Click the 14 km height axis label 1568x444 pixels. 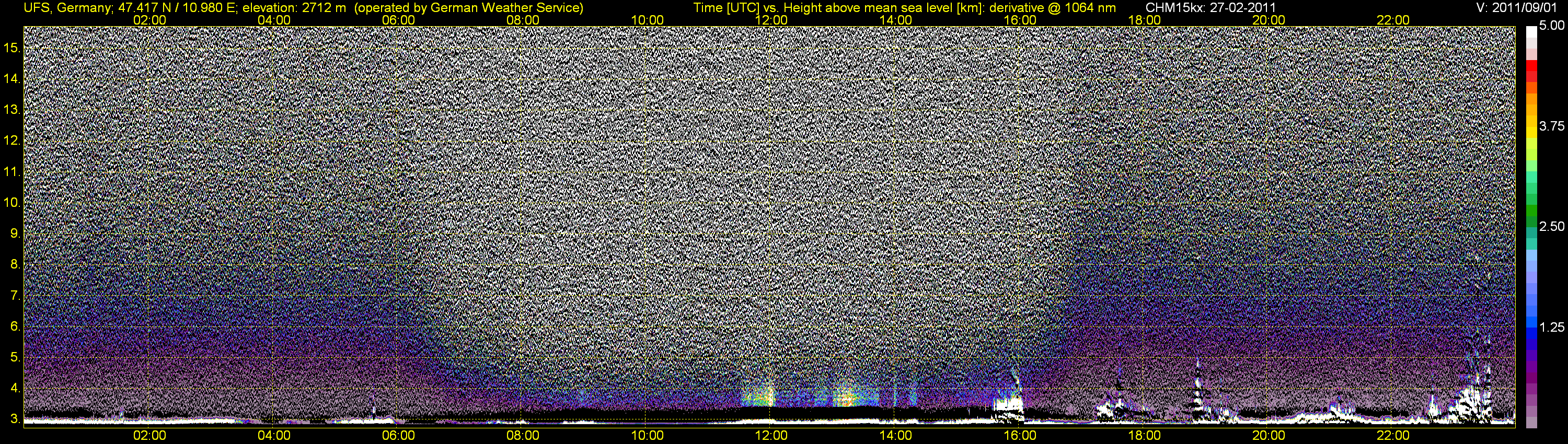12,78
